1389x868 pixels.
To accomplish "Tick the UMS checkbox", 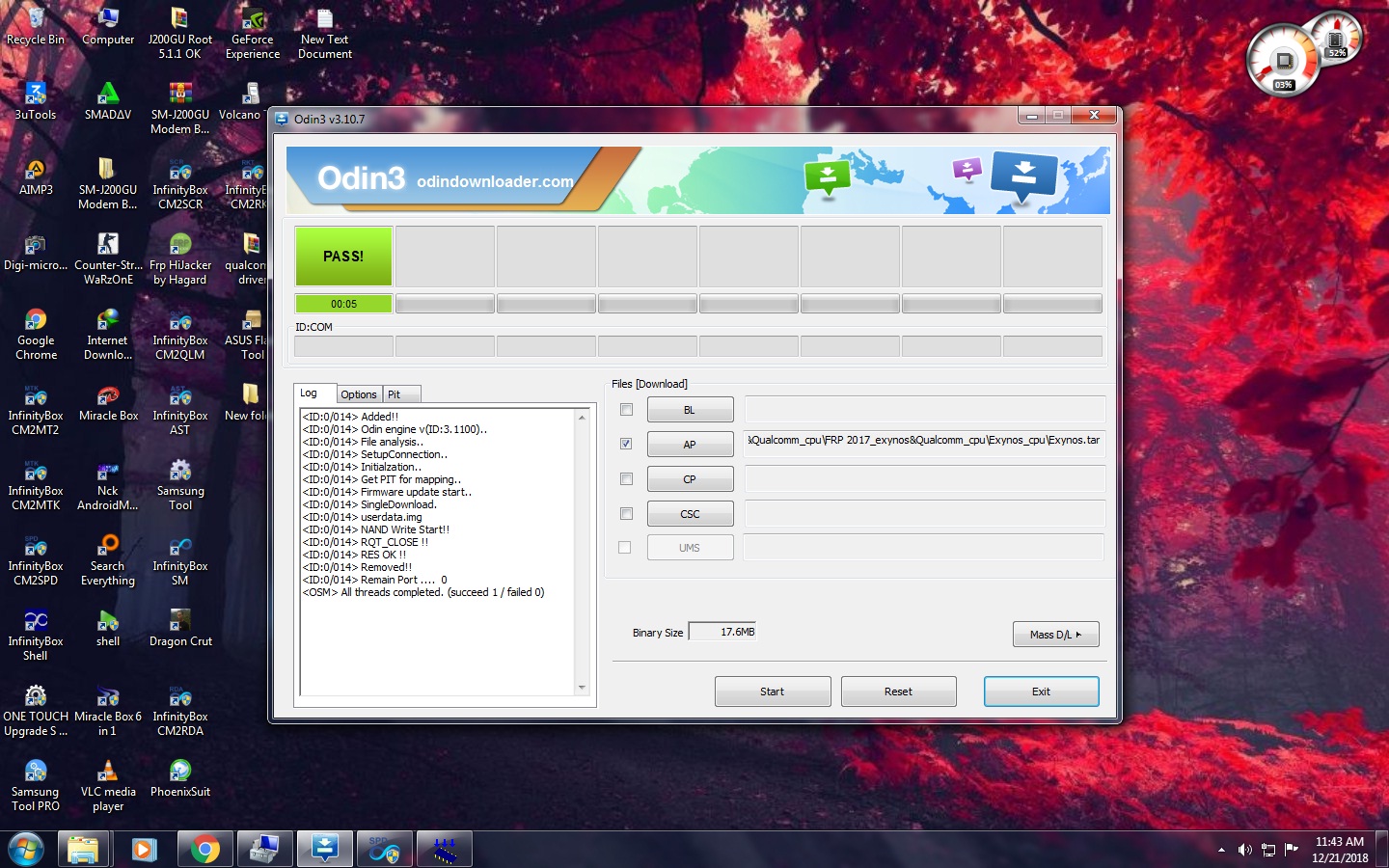I will pos(625,548).
